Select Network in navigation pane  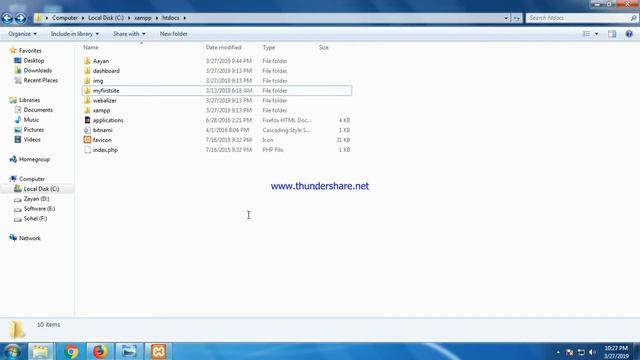(x=29, y=238)
